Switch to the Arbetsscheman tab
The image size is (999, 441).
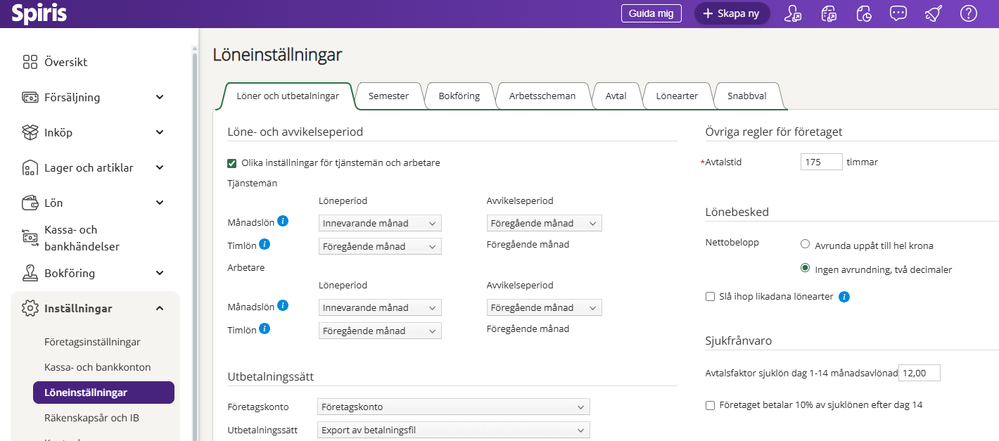(542, 96)
